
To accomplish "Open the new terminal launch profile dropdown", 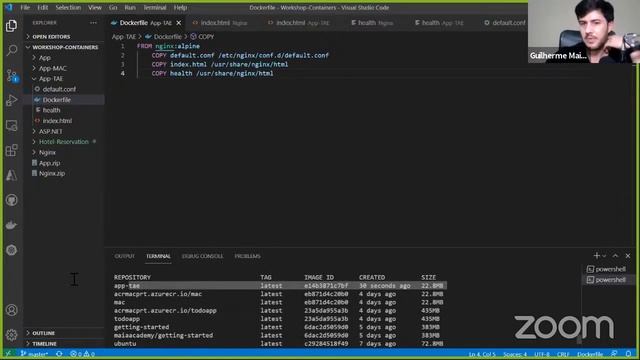I will (604, 256).
